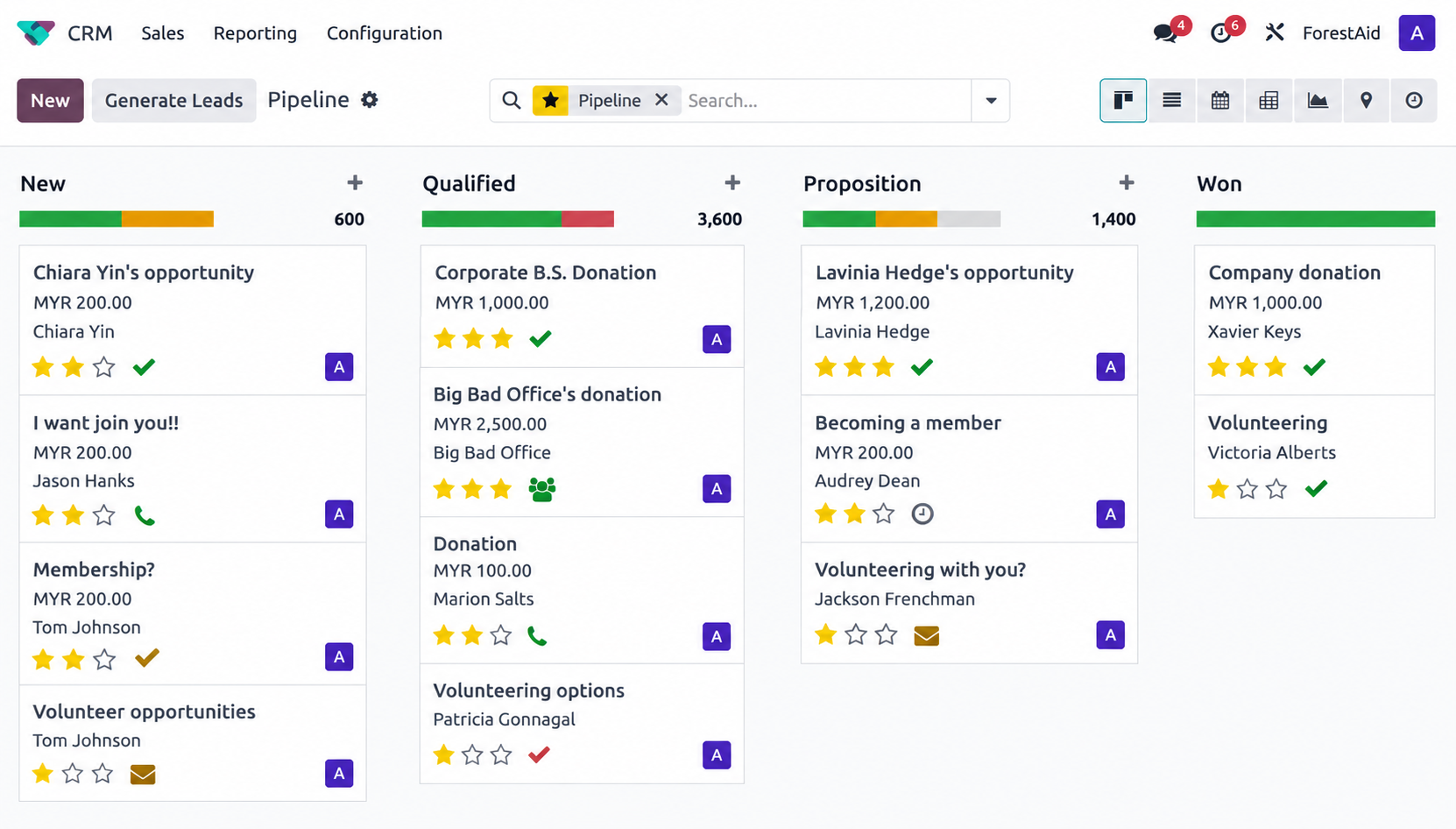Add a quick lead in Qualified column
Viewport: 1456px width, 829px height.
pos(732,183)
